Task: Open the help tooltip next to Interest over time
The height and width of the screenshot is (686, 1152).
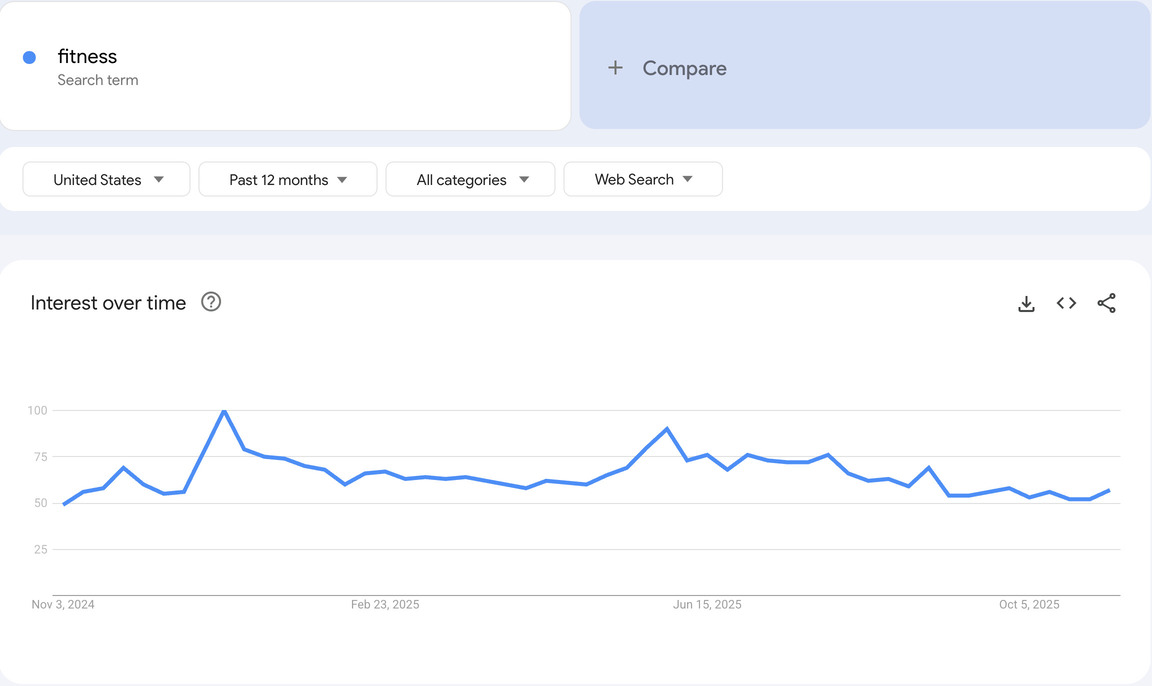Action: coord(211,301)
